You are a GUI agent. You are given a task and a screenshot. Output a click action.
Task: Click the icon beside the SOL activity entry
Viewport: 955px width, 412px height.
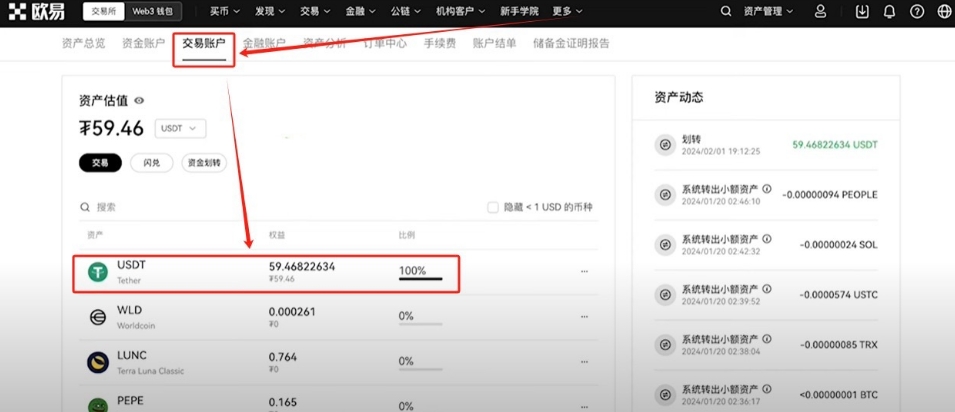(665, 245)
